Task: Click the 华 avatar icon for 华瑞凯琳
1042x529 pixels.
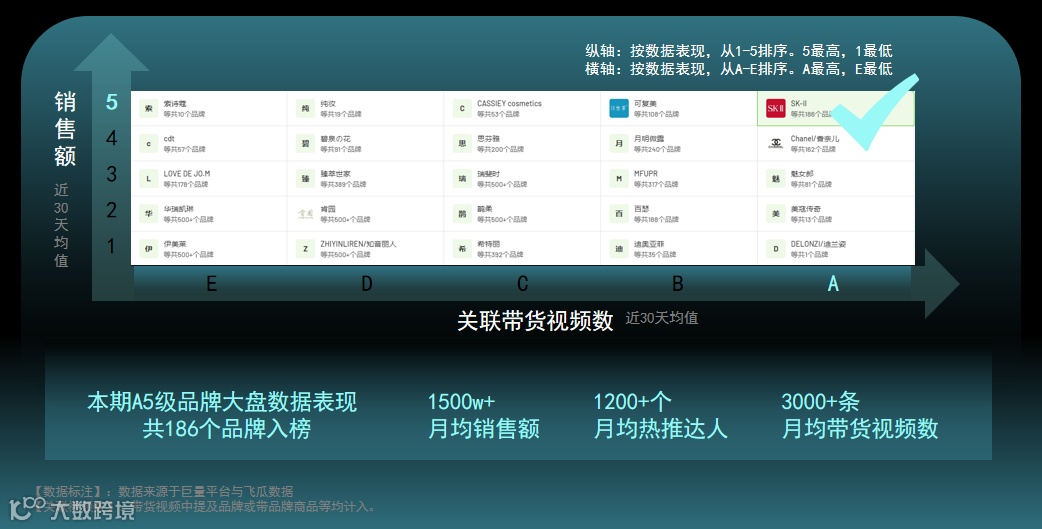Action: pos(149,214)
